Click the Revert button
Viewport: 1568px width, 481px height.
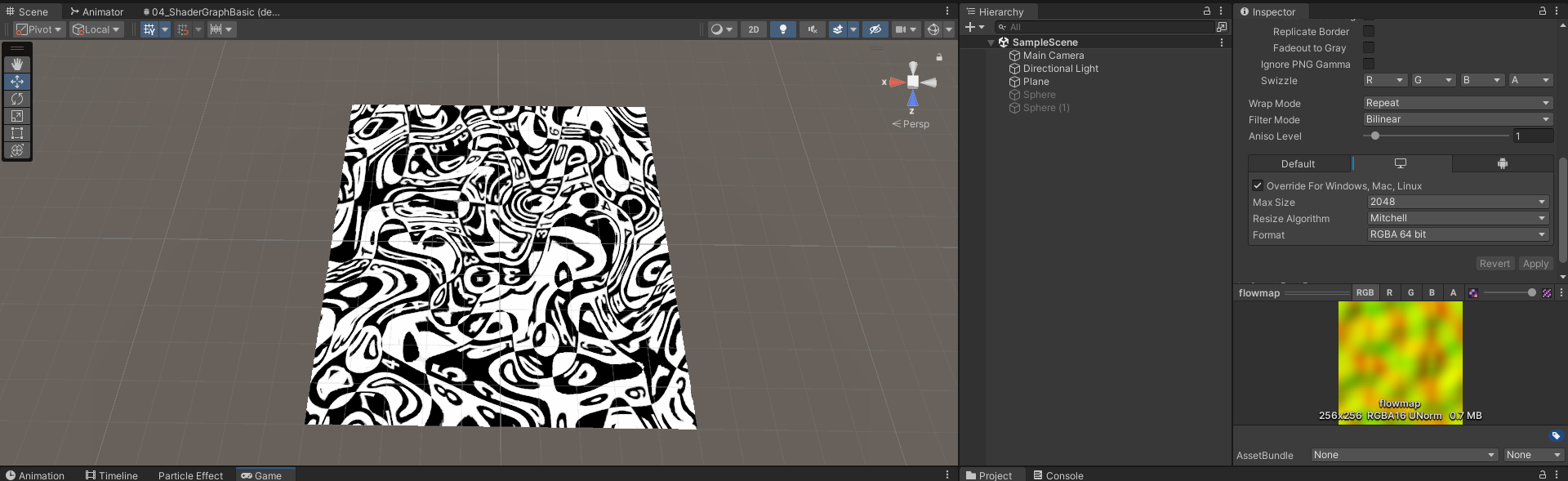pos(1494,264)
